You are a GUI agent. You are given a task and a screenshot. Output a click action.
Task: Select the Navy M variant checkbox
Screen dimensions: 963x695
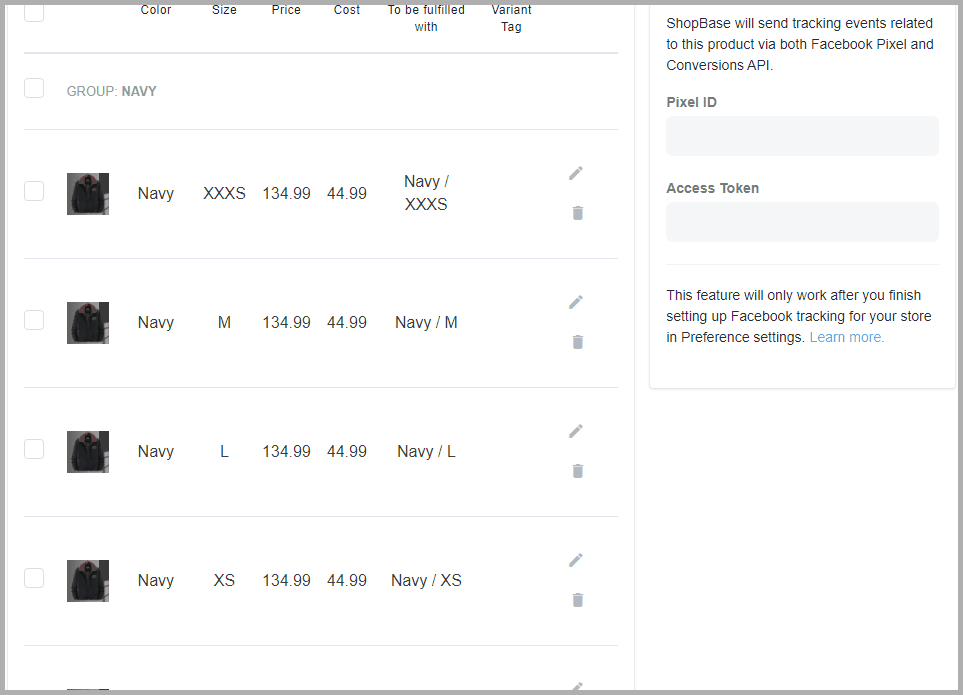point(34,320)
